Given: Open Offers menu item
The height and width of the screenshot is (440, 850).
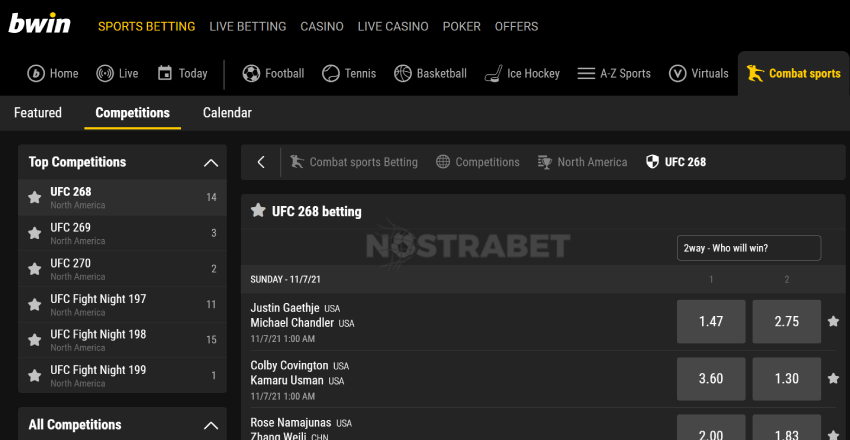Looking at the screenshot, I should (517, 27).
